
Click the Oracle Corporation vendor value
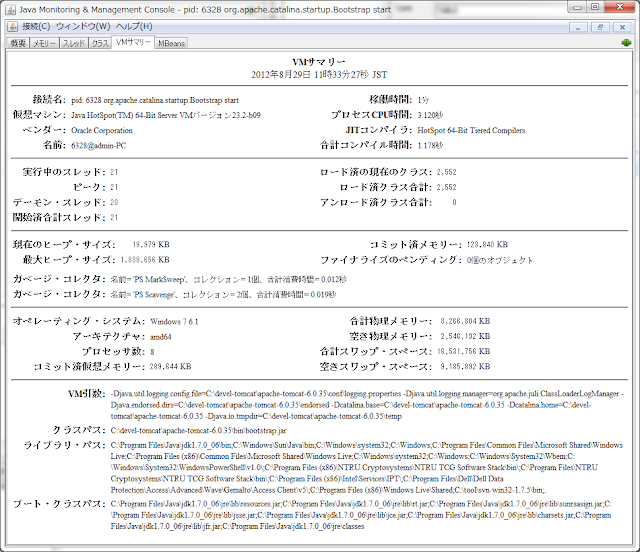[x=102, y=130]
